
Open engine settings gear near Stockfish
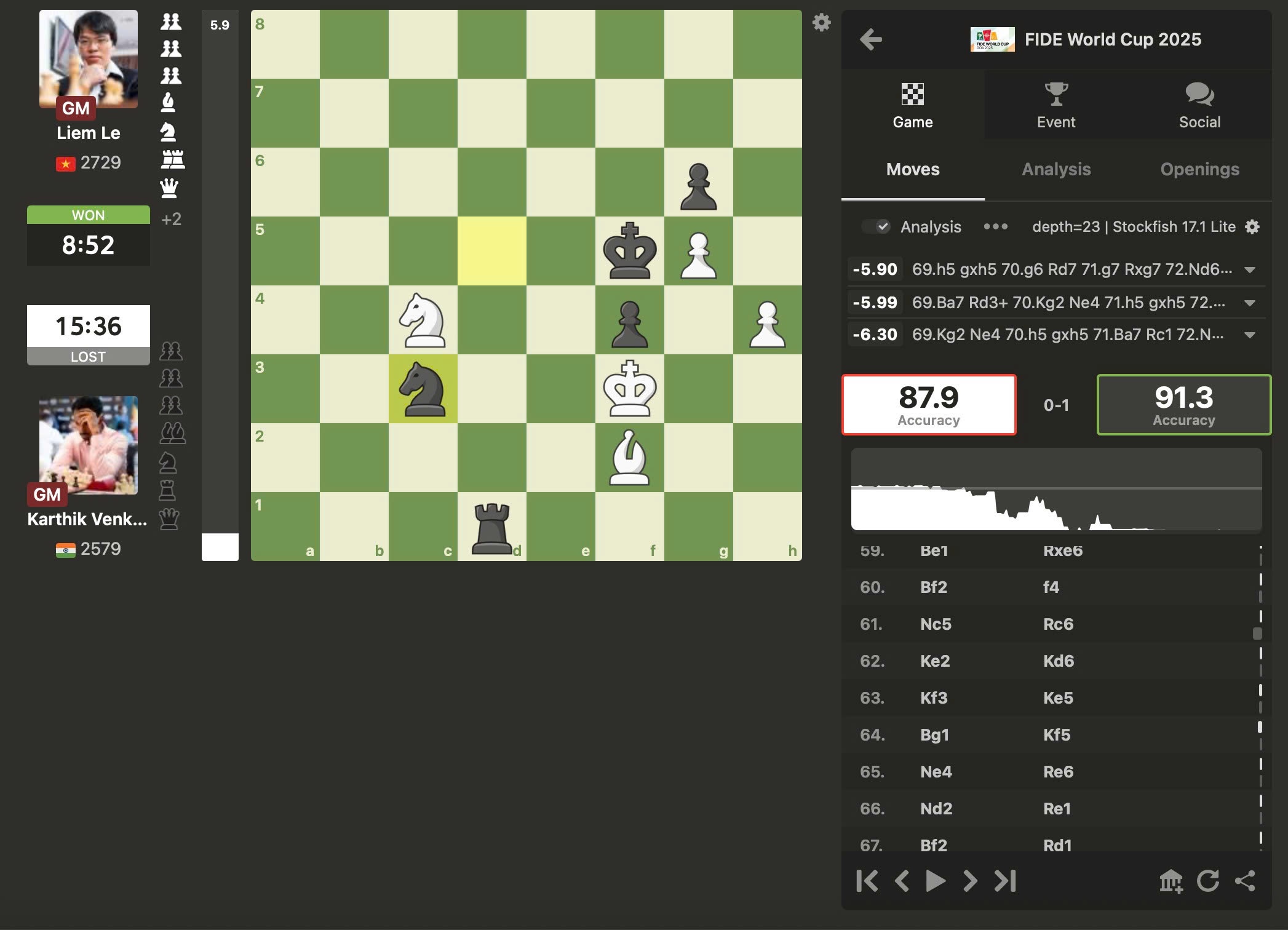click(x=1252, y=227)
